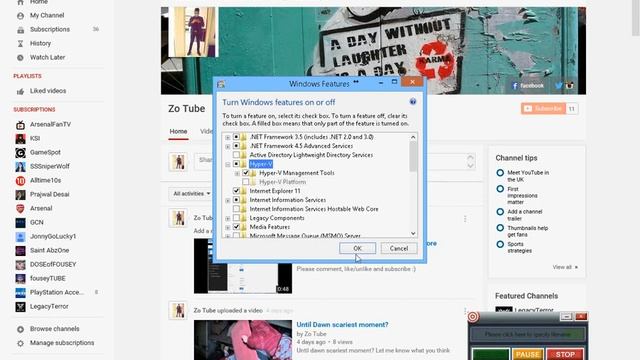Expand .NET Framework 4.5 Advanced Services node

coord(227,146)
